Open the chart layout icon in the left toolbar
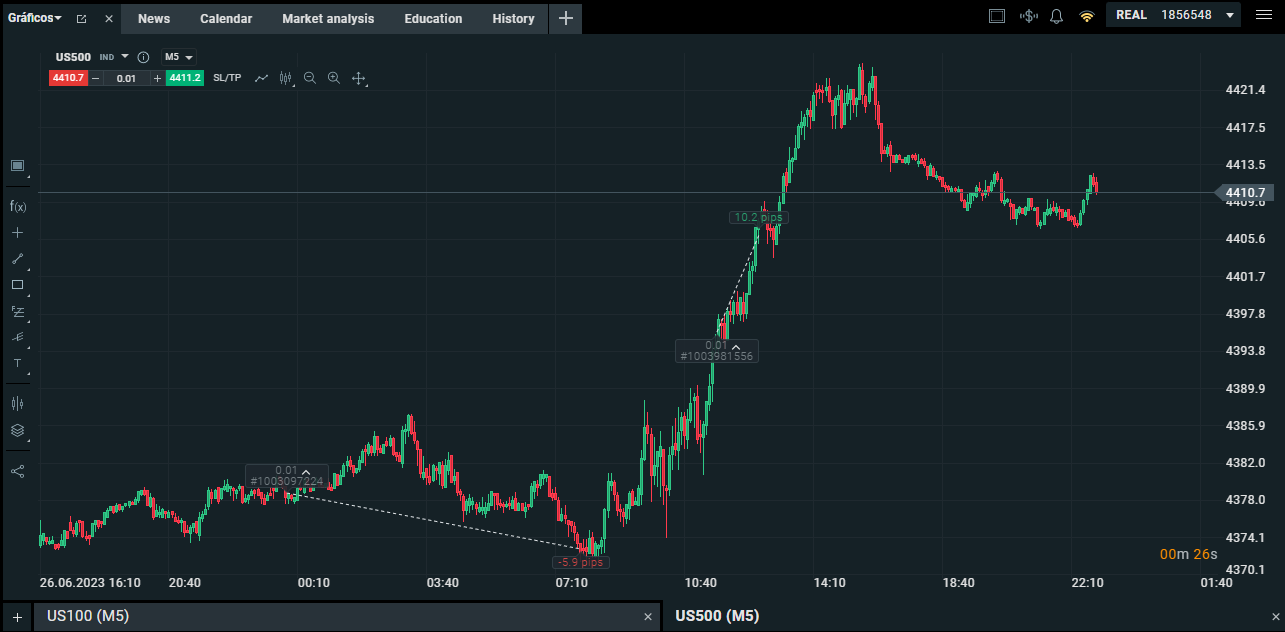 pos(17,165)
